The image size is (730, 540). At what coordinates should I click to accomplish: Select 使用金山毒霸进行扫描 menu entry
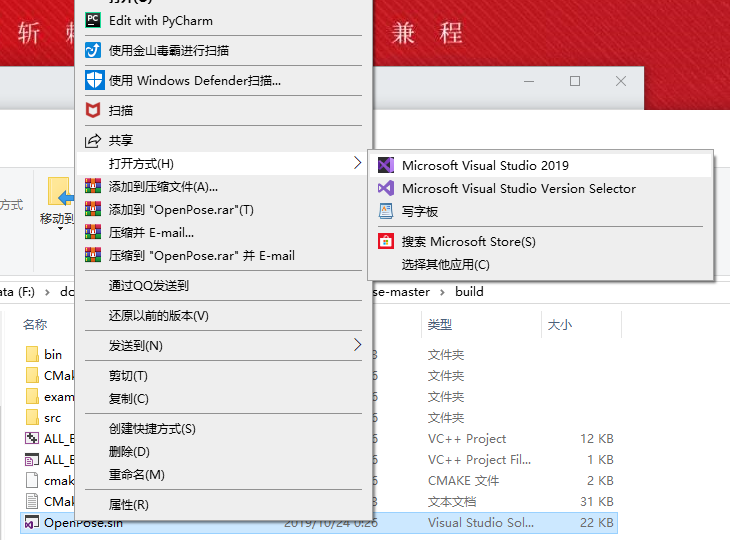(x=169, y=50)
